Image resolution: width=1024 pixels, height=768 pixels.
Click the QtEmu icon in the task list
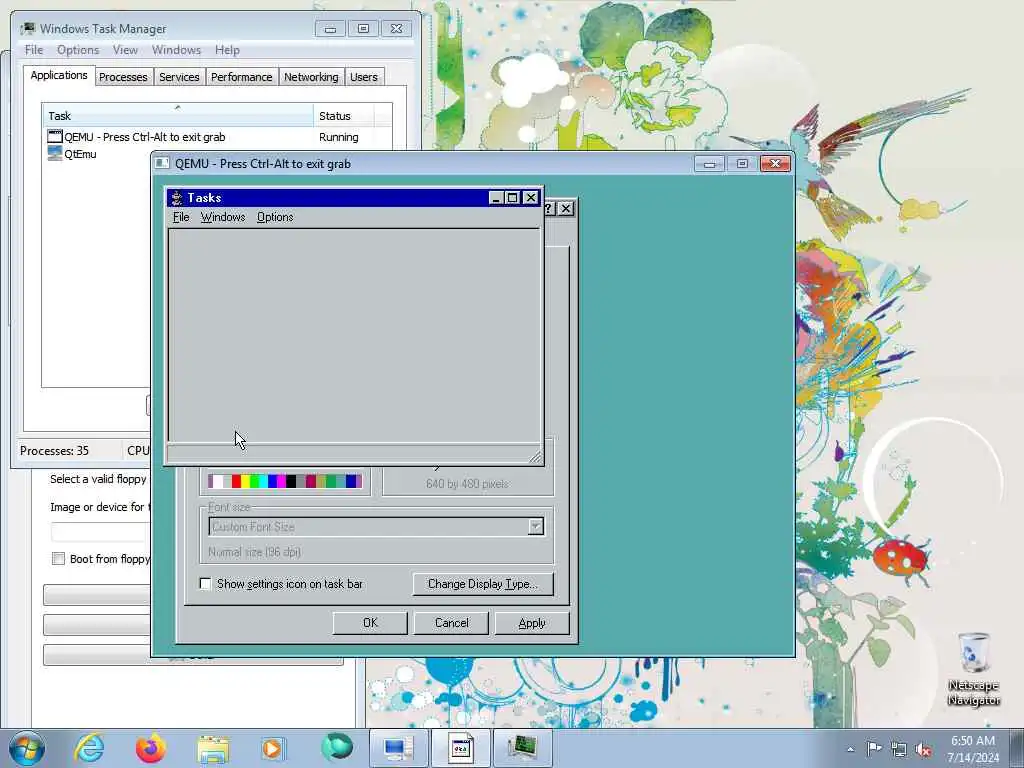pyautogui.click(x=55, y=153)
